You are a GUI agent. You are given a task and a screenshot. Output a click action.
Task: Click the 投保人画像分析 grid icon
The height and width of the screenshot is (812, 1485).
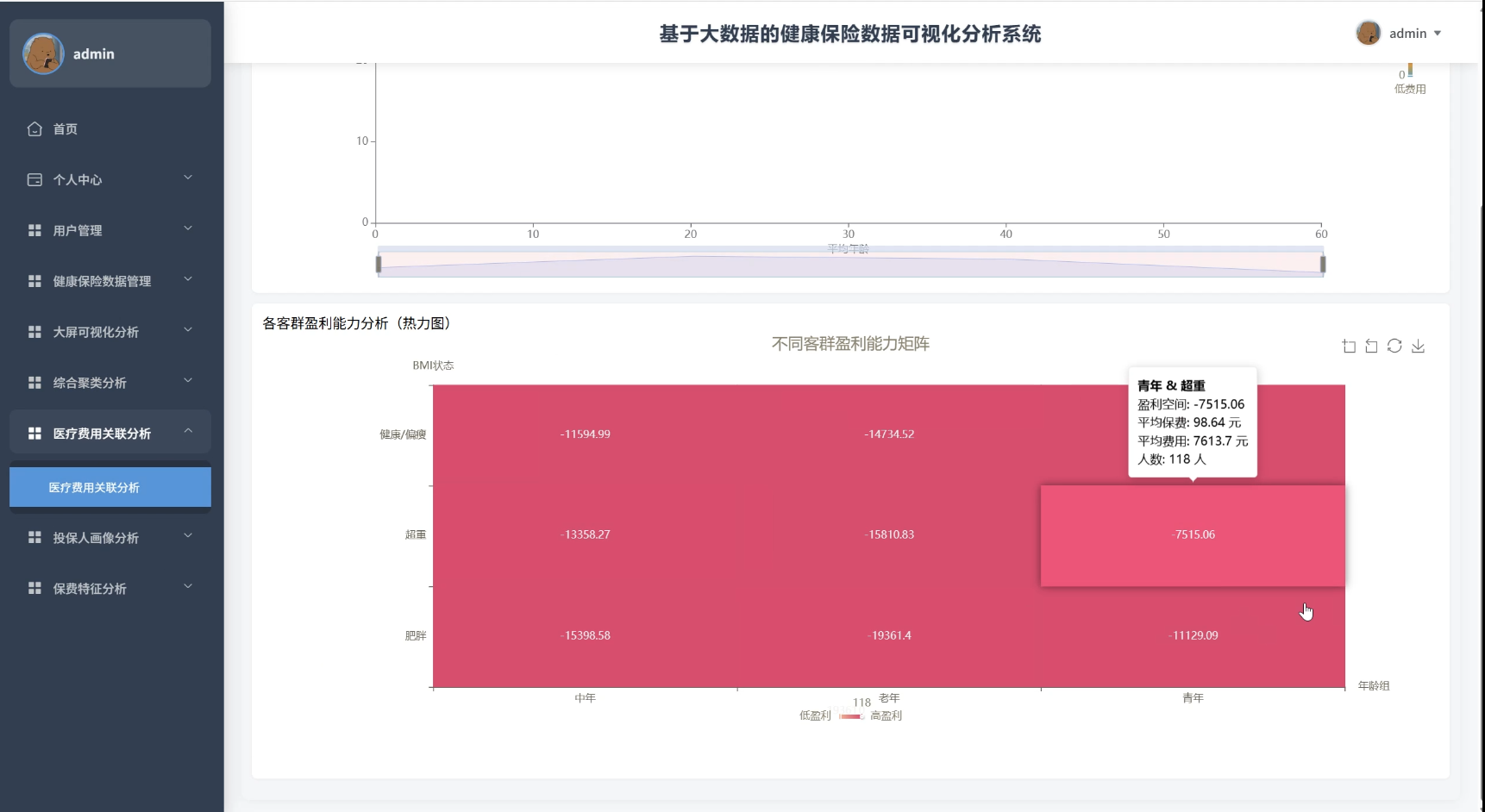(x=34, y=538)
